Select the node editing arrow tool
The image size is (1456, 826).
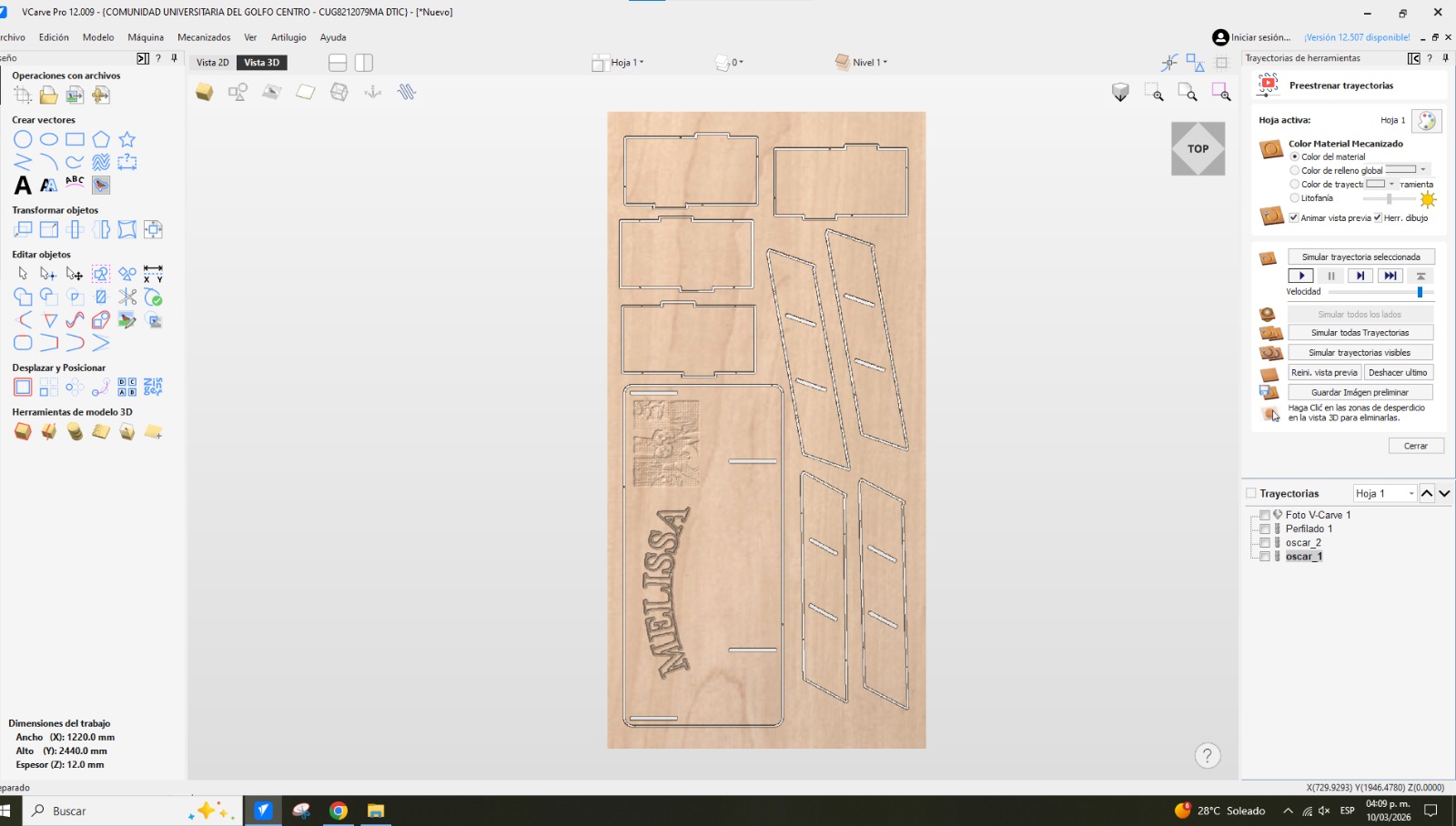[48, 273]
